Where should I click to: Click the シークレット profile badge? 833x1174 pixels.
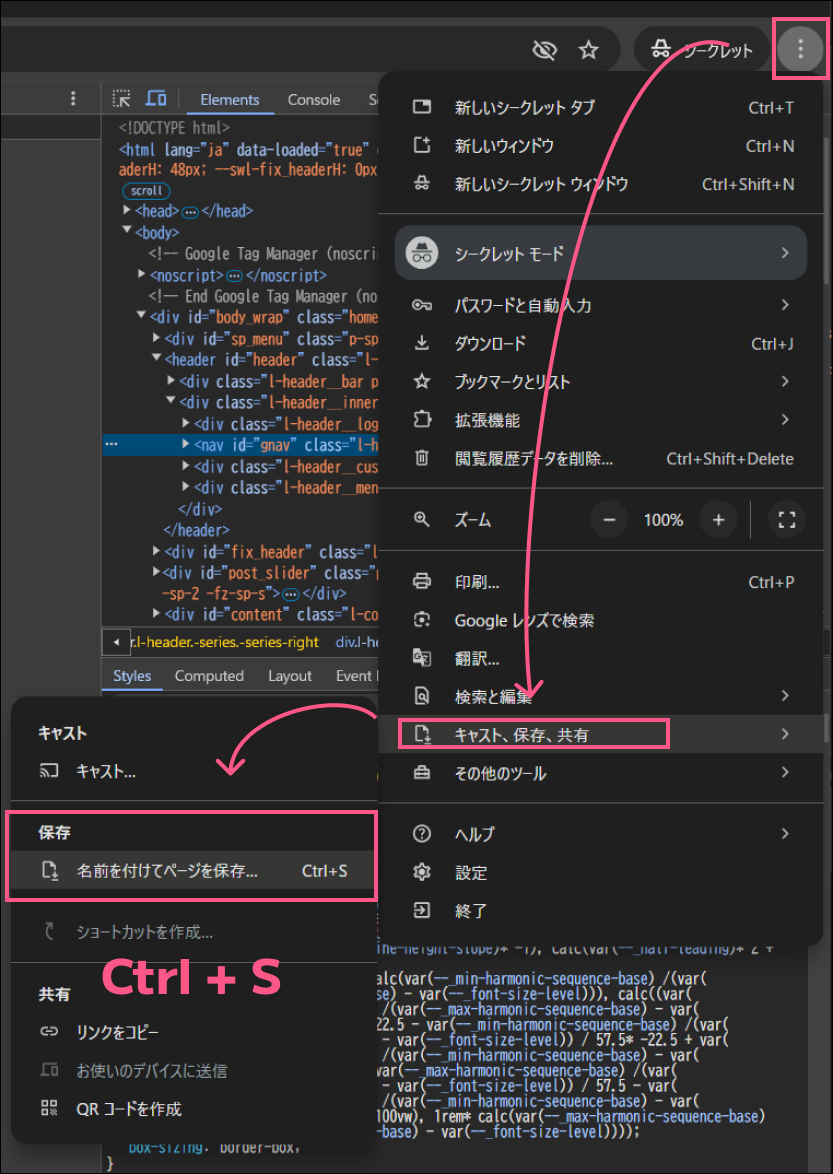[701, 47]
